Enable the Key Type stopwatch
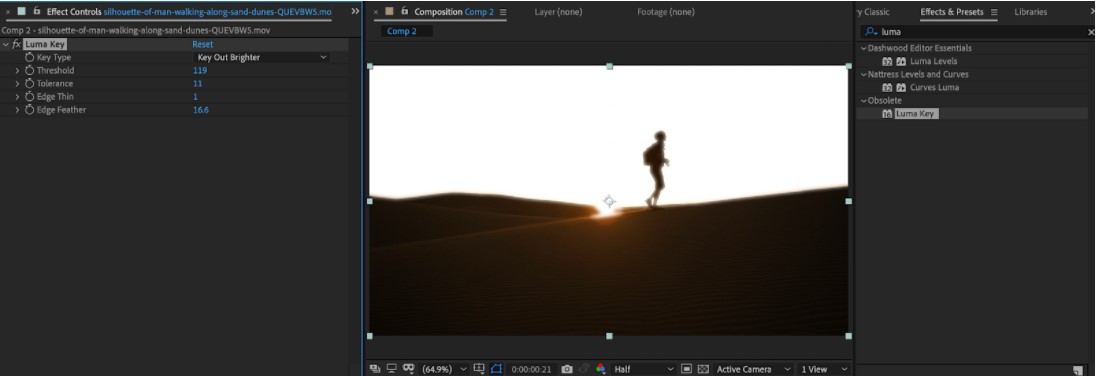 coord(29,57)
